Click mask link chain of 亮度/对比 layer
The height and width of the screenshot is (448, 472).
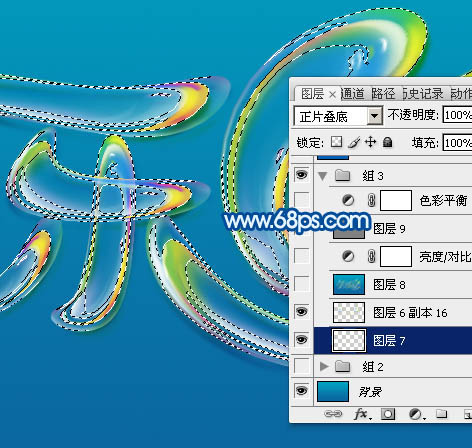point(371,256)
